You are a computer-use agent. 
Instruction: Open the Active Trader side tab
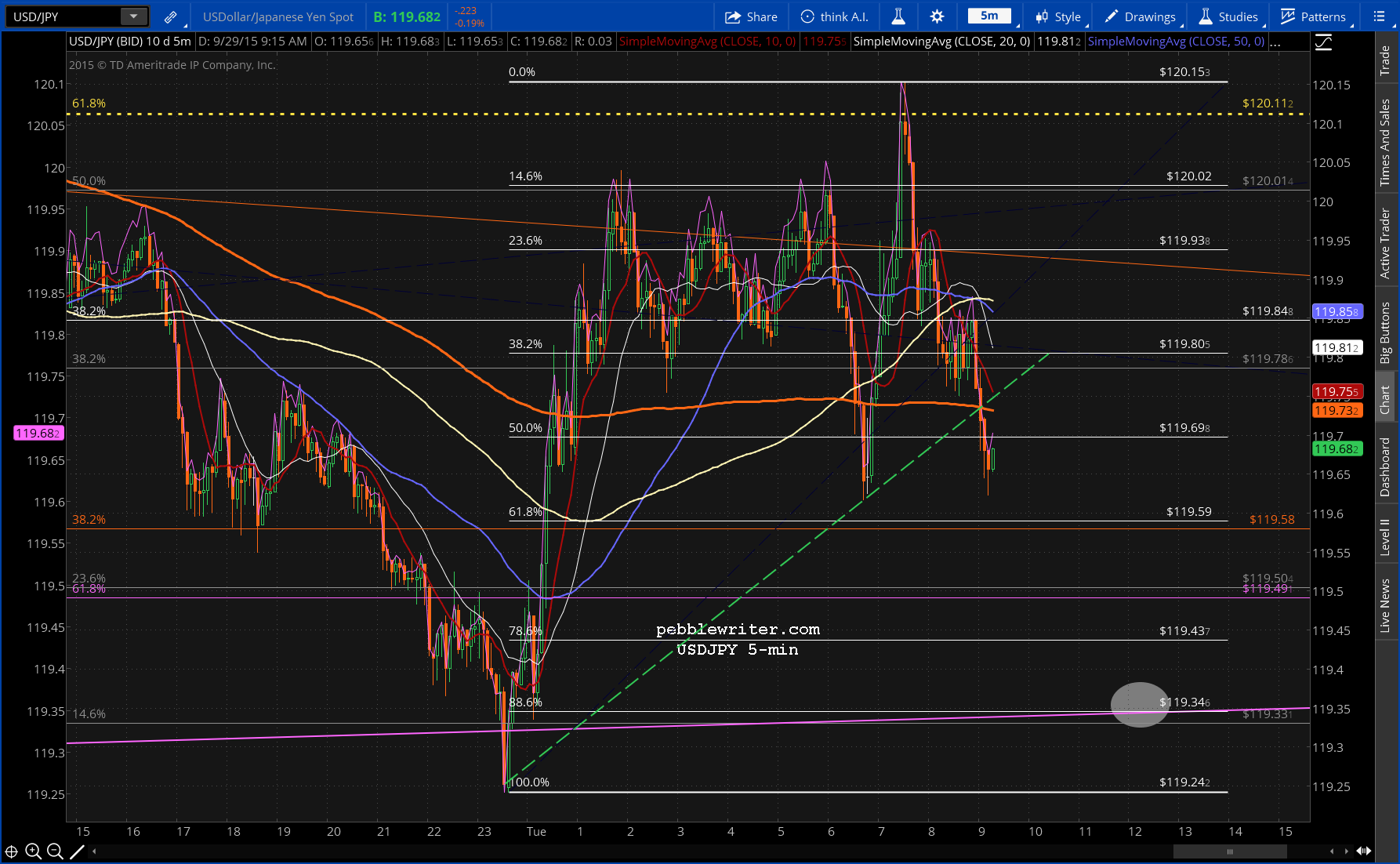pos(1385,243)
